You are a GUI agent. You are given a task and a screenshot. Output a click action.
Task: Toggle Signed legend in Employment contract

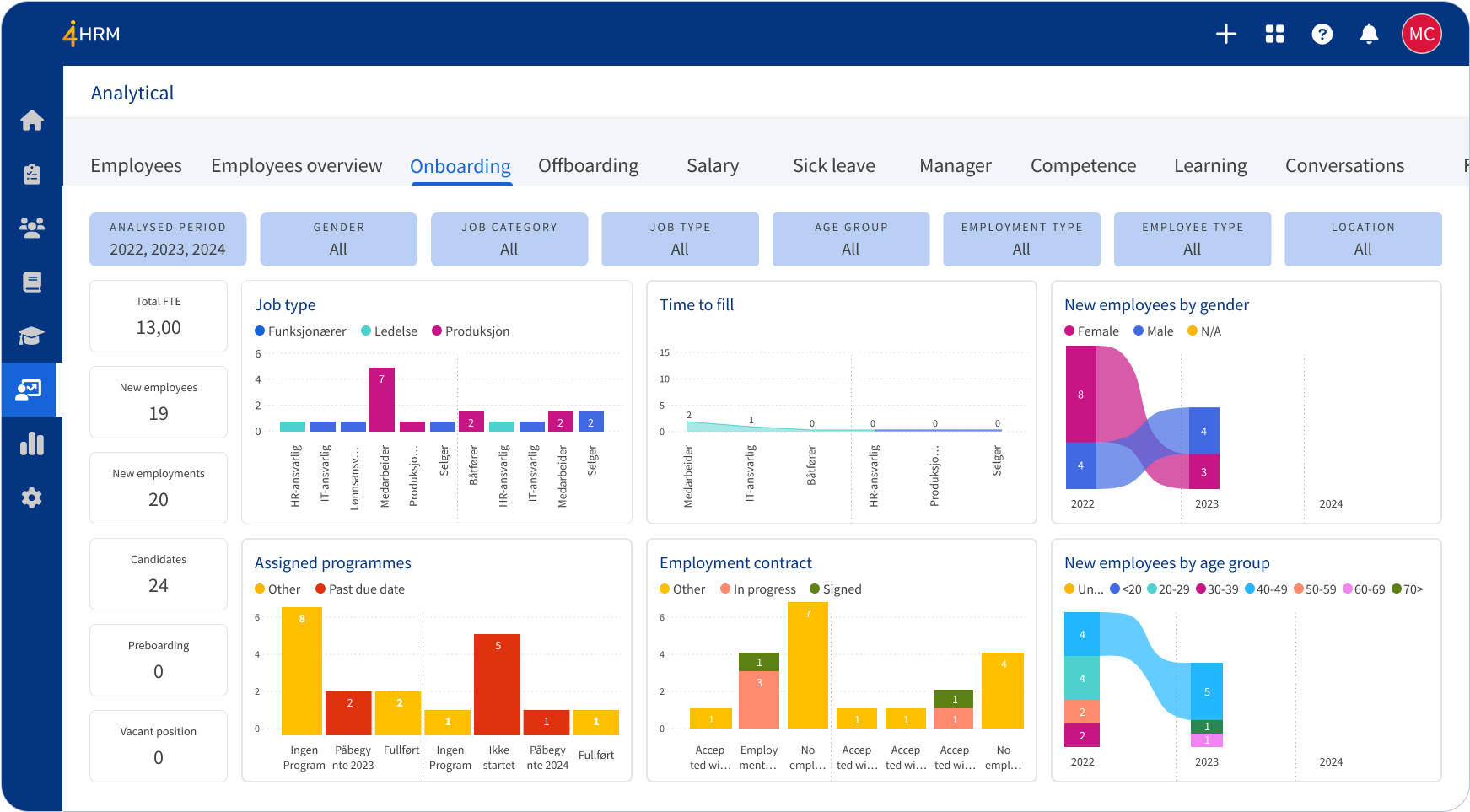point(835,589)
